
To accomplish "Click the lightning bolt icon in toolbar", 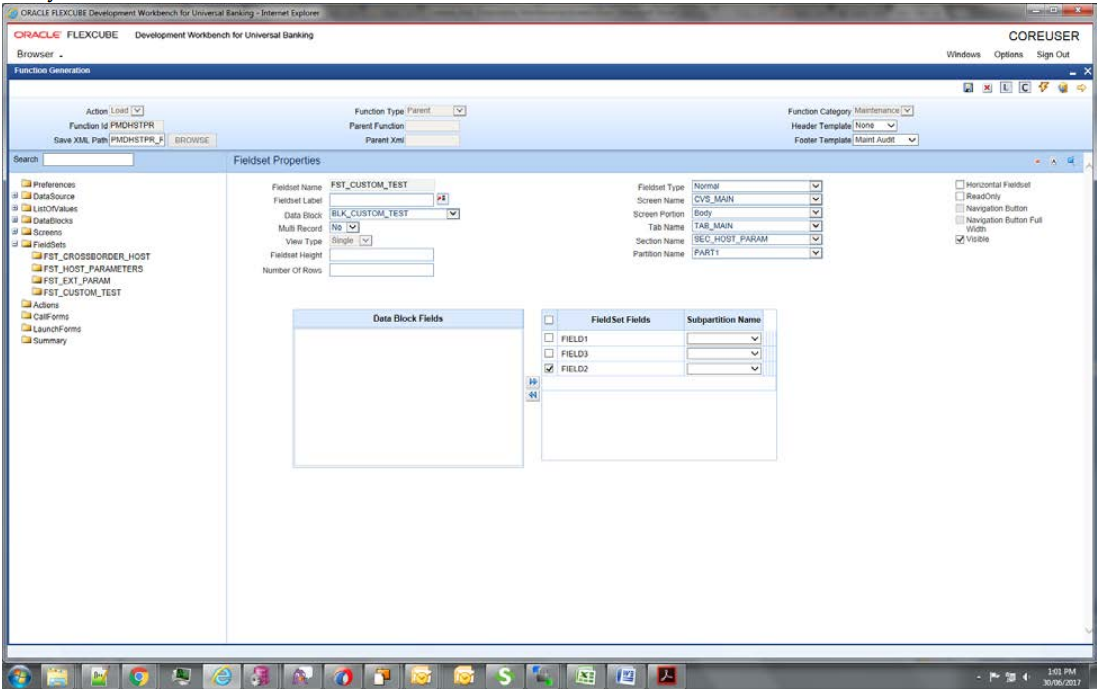I will pos(1044,88).
